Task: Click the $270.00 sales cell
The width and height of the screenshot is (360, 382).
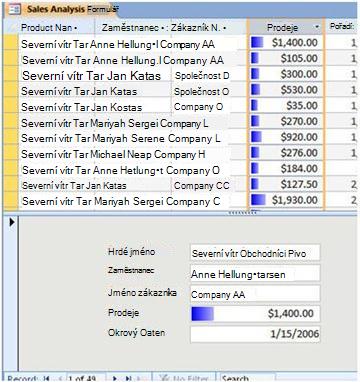Action: (286, 121)
